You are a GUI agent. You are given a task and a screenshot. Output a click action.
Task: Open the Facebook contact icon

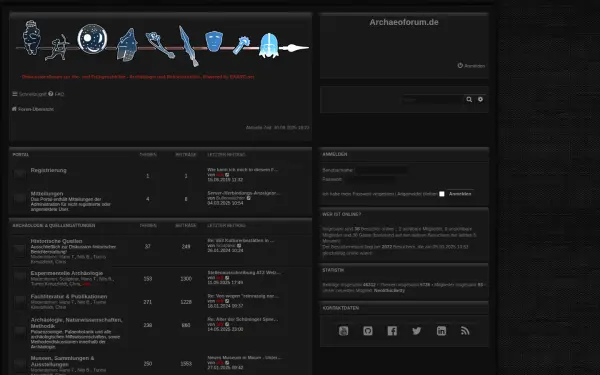[x=392, y=331]
